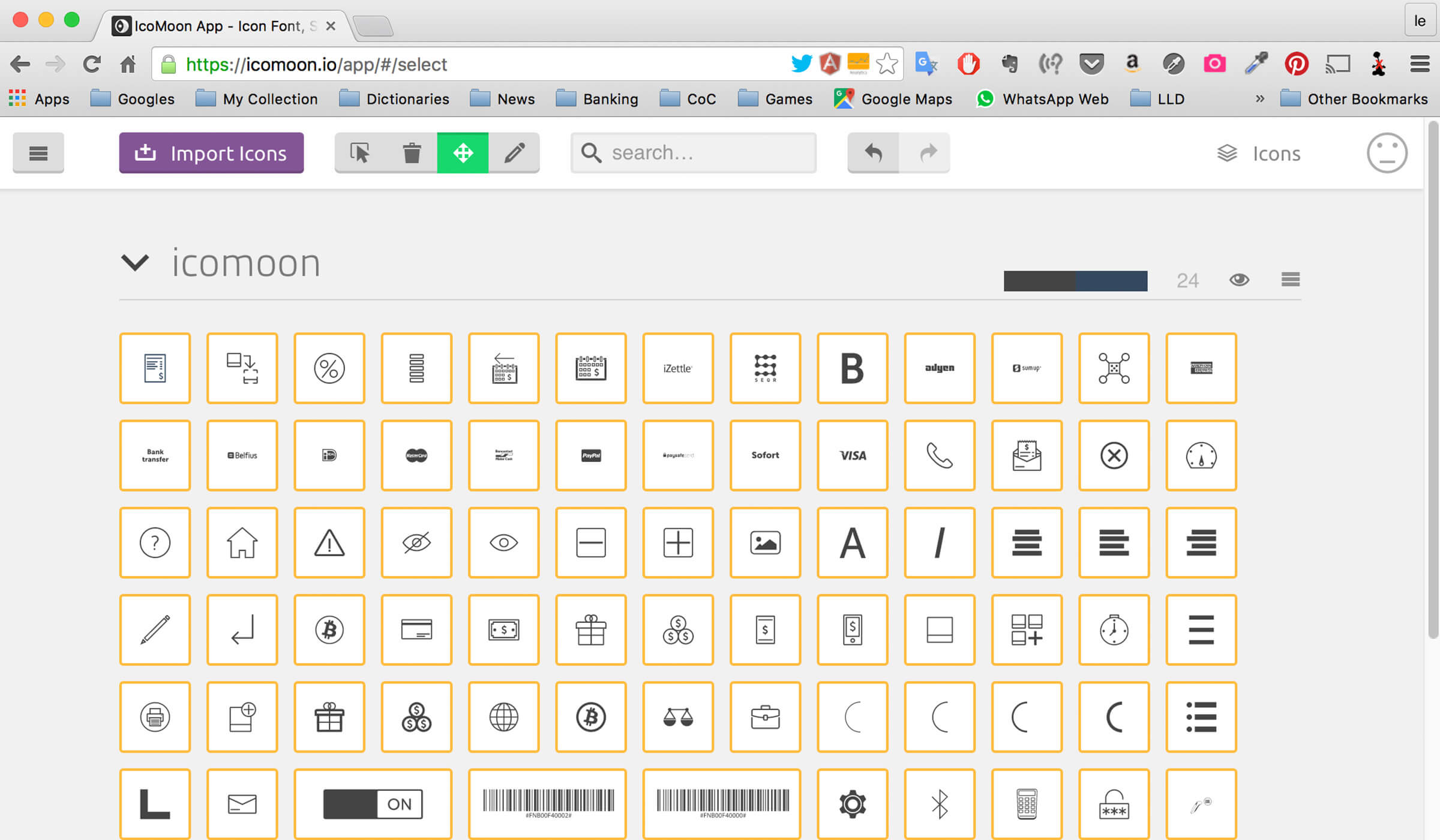Click the face account icon

tap(1387, 153)
